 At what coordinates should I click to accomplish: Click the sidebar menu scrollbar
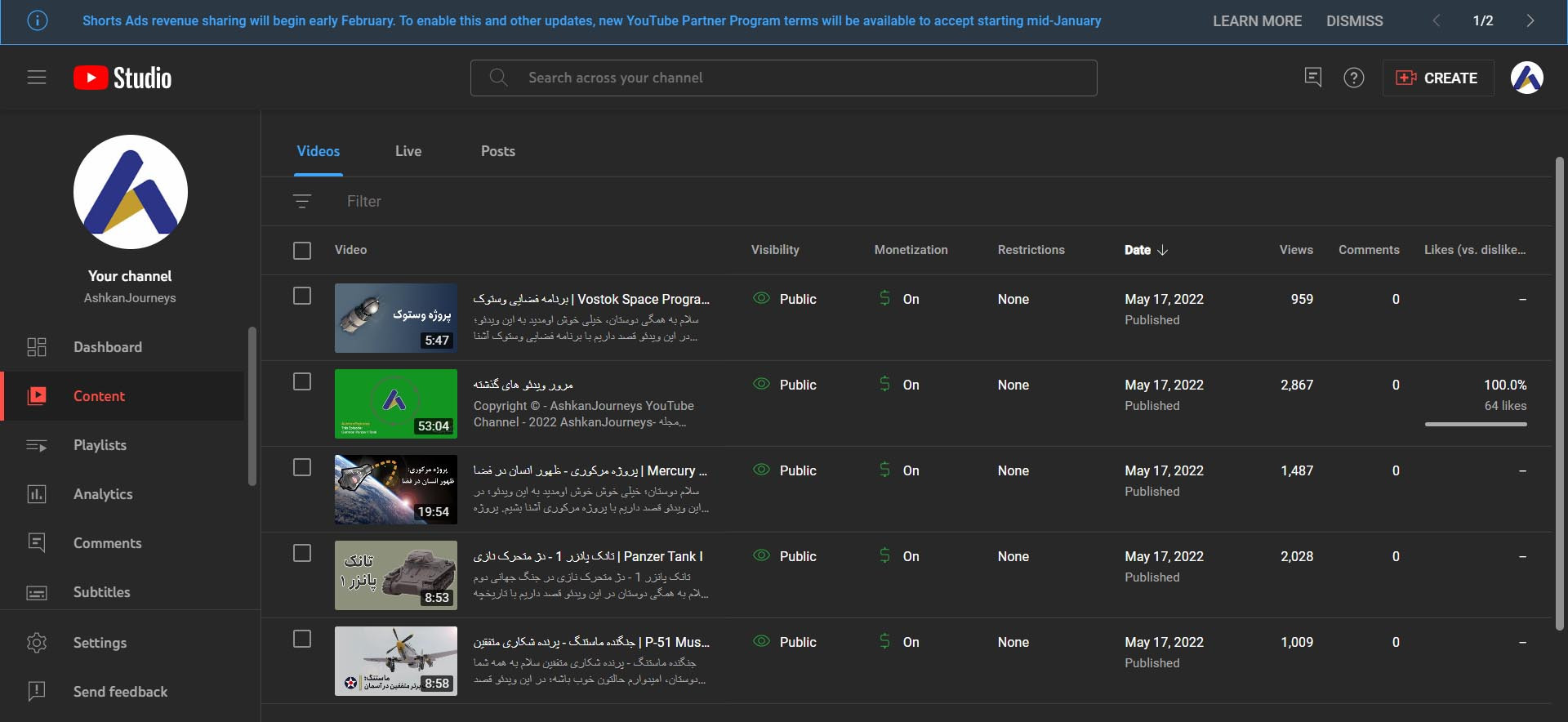tap(252, 406)
